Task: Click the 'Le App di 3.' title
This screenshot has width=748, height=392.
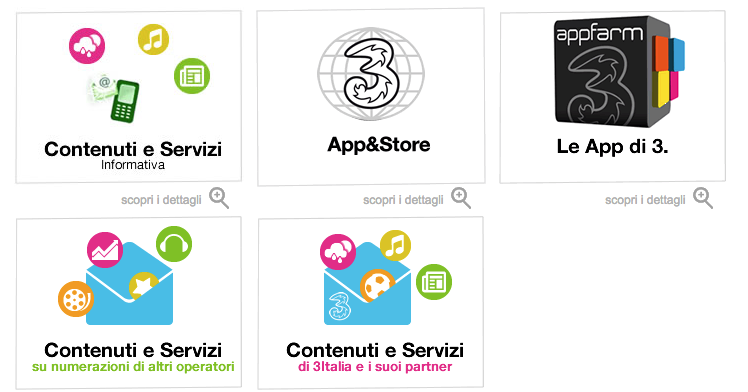Action: tap(613, 146)
